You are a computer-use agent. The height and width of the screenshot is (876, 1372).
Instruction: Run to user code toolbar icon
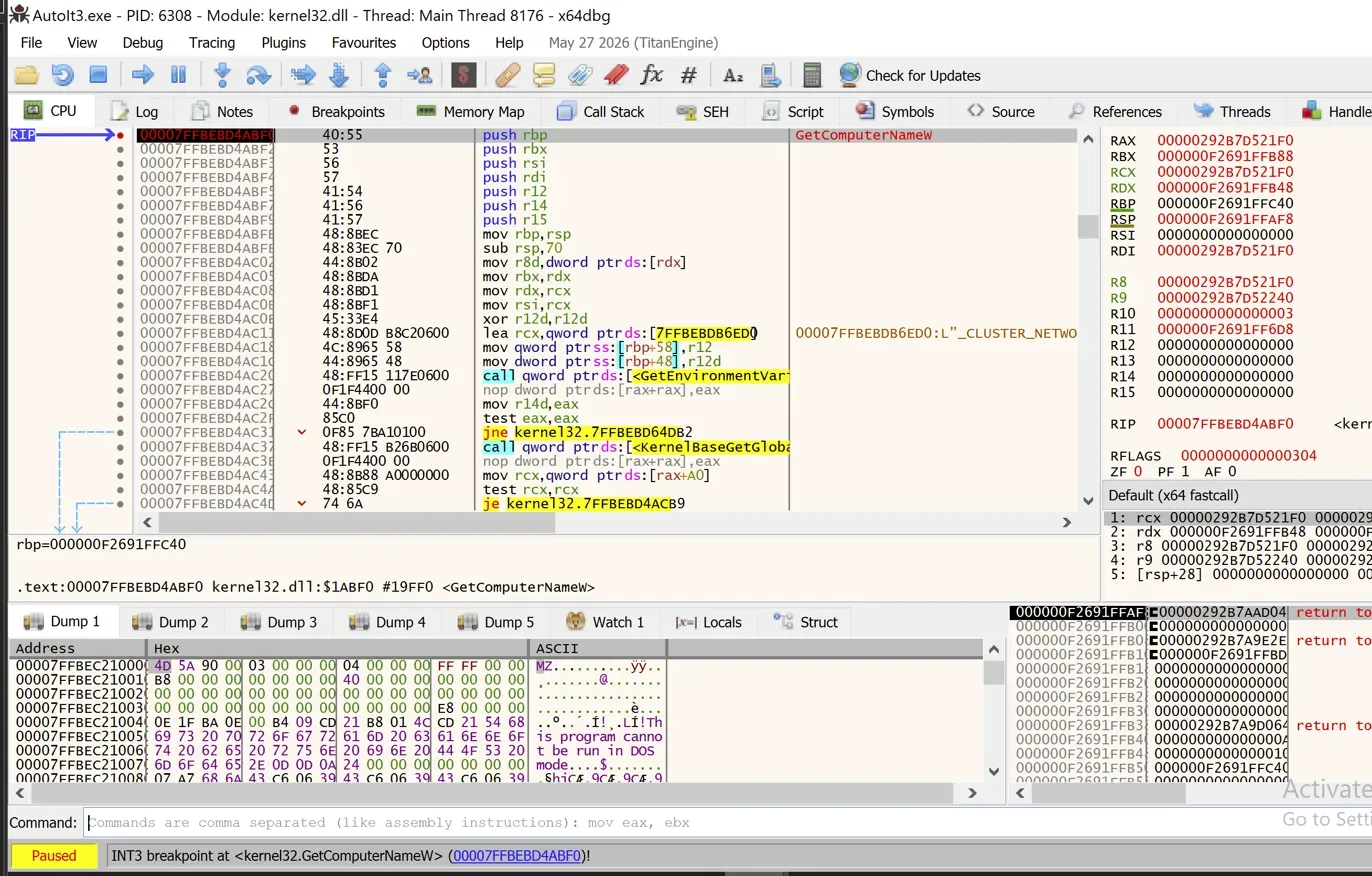coord(419,75)
